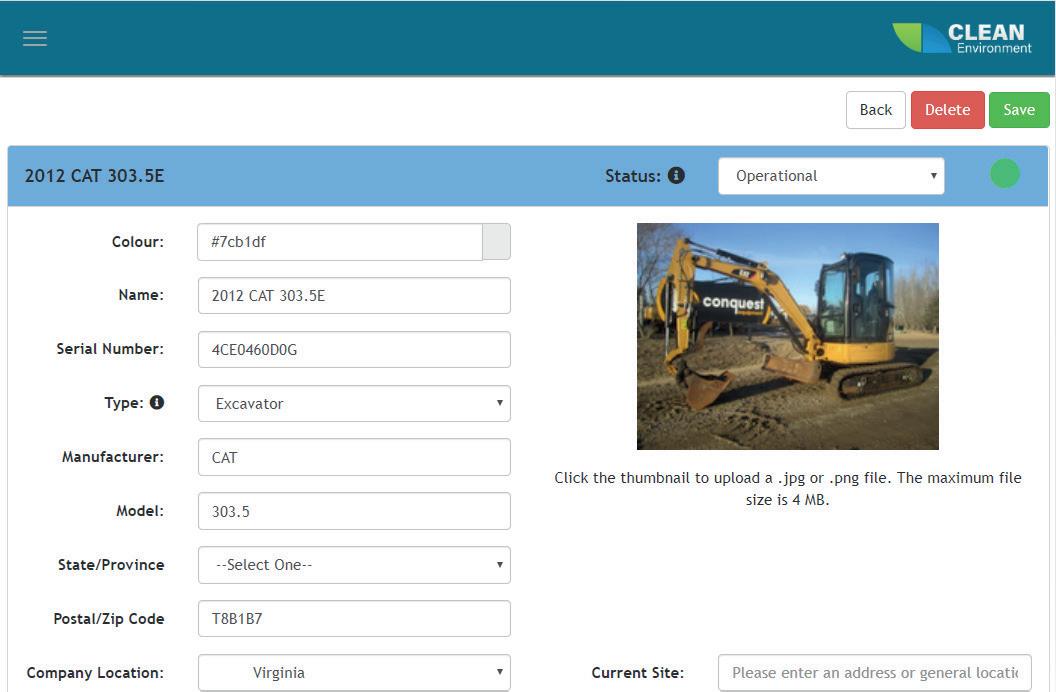
Task: Click the green status indicator circle
Action: 1005,174
